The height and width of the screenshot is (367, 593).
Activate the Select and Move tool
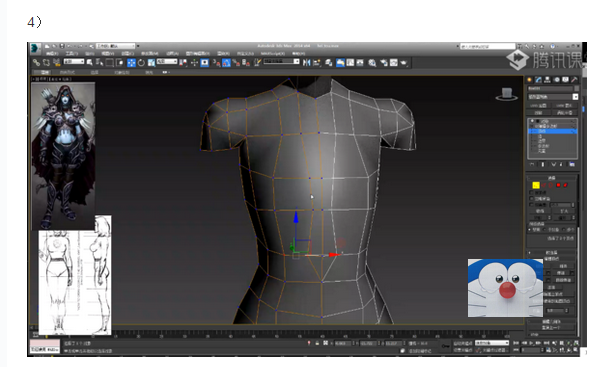(131, 62)
